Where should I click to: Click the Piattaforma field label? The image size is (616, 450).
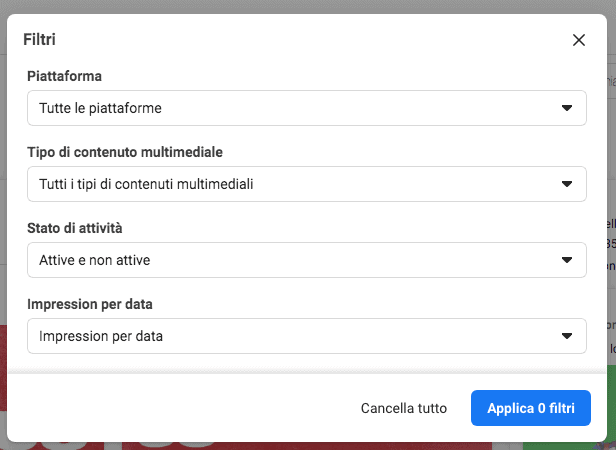tap(64, 76)
